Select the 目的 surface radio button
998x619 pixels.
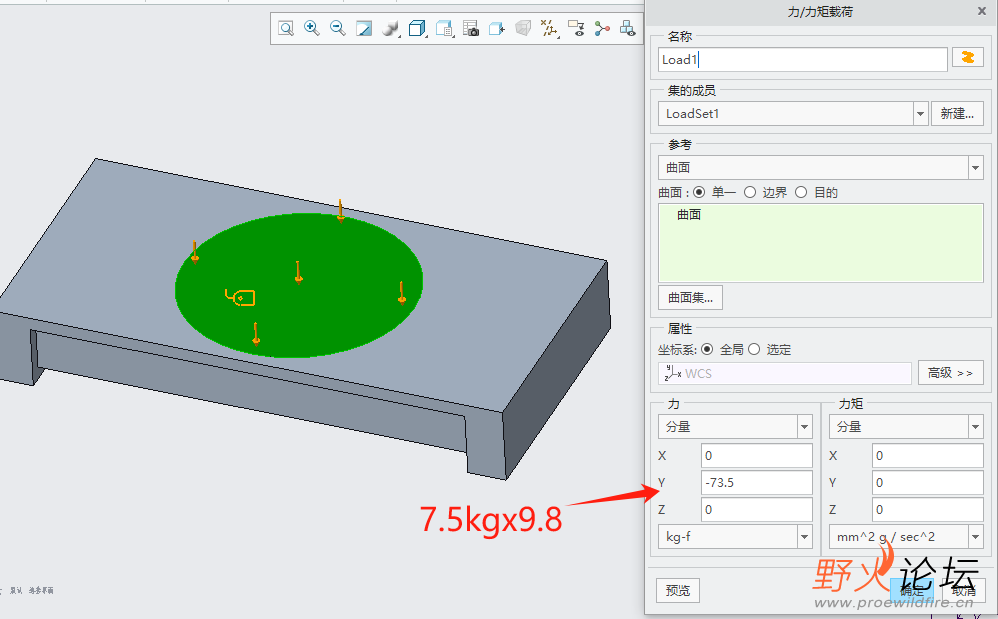[x=801, y=192]
